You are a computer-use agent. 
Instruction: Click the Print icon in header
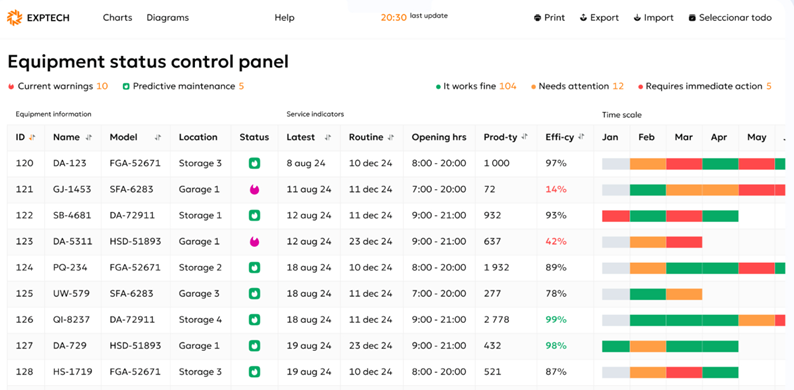click(537, 18)
